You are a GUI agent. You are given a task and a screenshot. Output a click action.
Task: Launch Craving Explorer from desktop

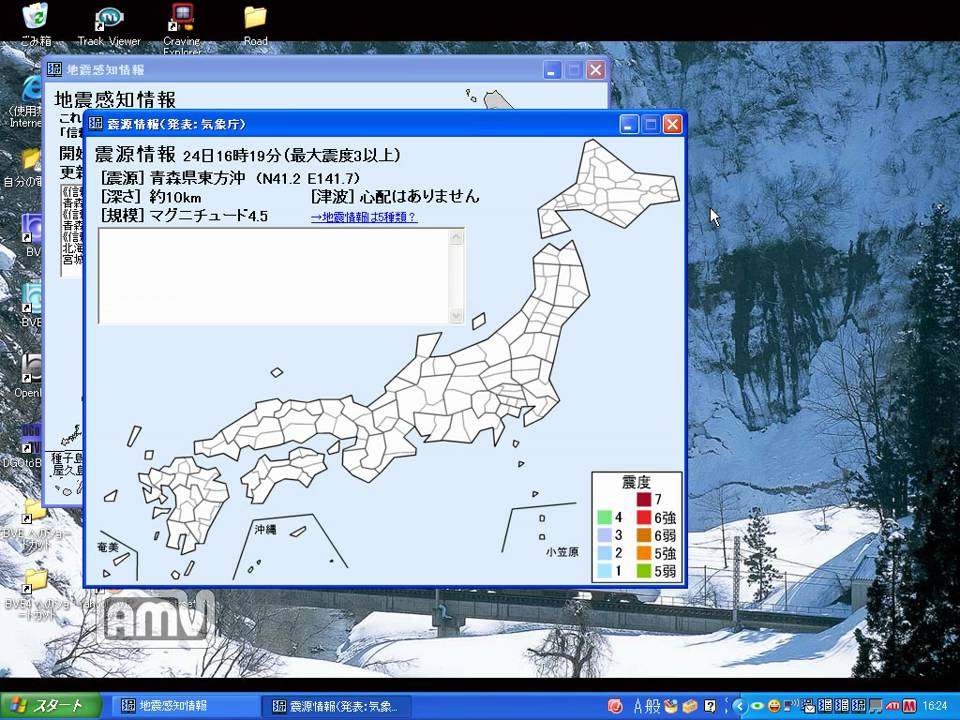pyautogui.click(x=182, y=18)
